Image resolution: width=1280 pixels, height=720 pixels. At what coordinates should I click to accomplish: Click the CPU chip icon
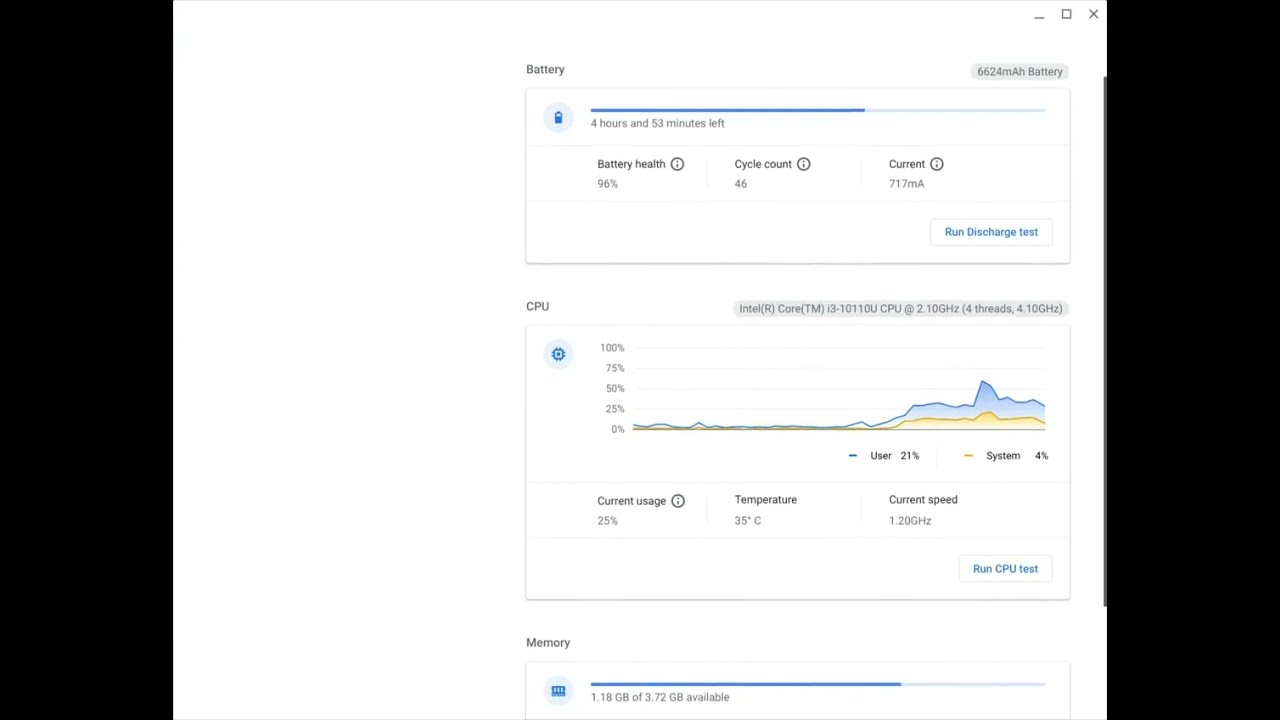point(558,354)
